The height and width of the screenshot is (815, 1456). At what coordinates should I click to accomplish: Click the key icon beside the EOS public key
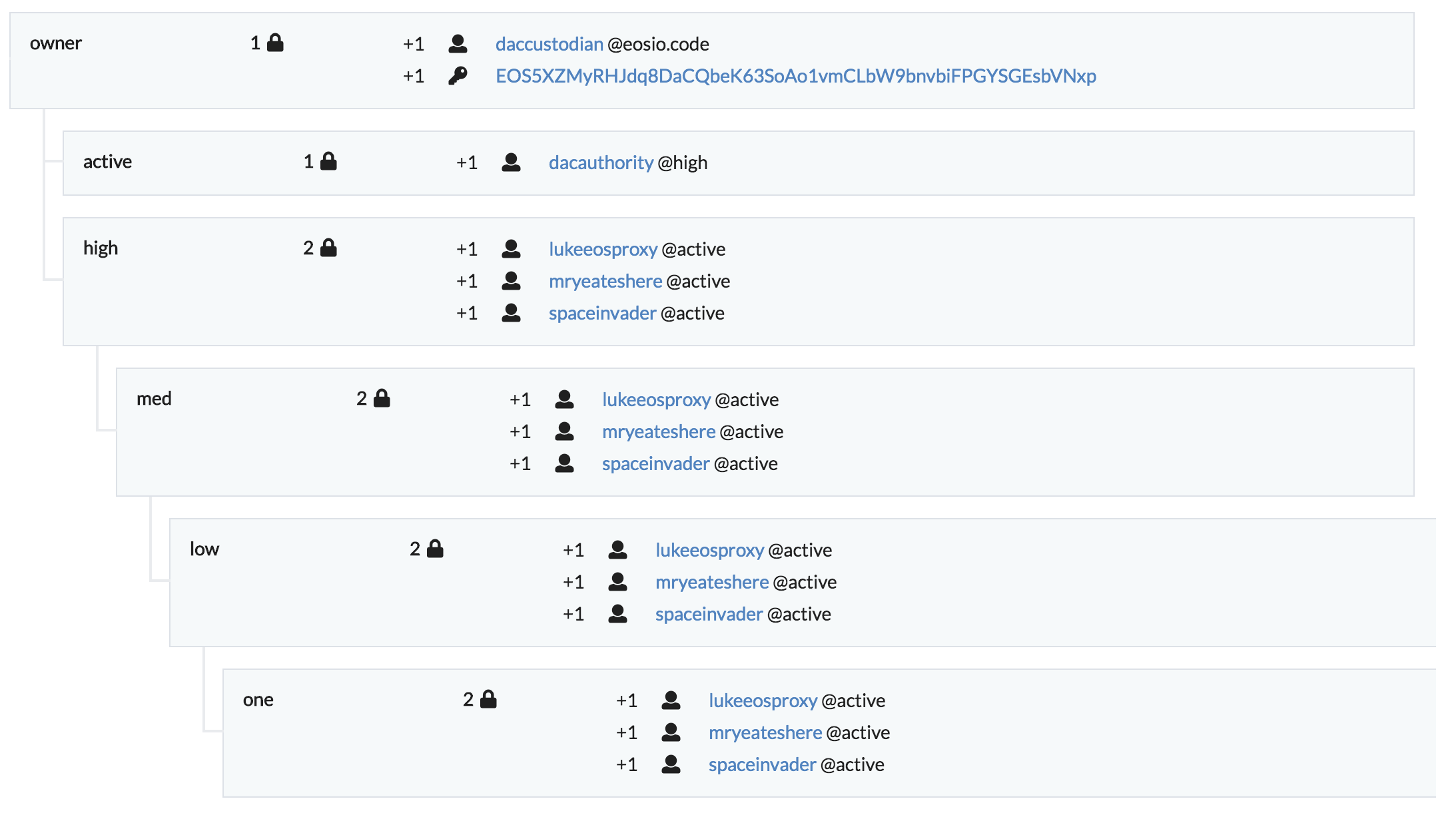click(x=458, y=76)
